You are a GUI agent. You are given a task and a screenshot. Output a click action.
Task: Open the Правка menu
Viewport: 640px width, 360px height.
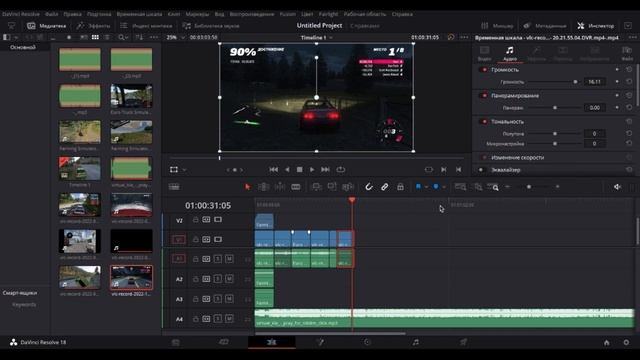click(72, 14)
